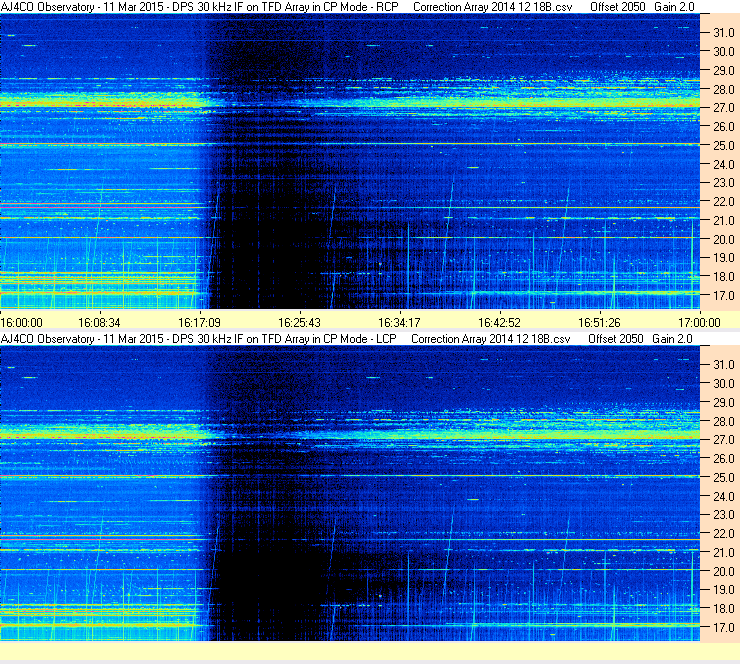This screenshot has width=740, height=664.
Task: Click 'Gain 2.0' in the RCP header
Action: (x=674, y=7)
